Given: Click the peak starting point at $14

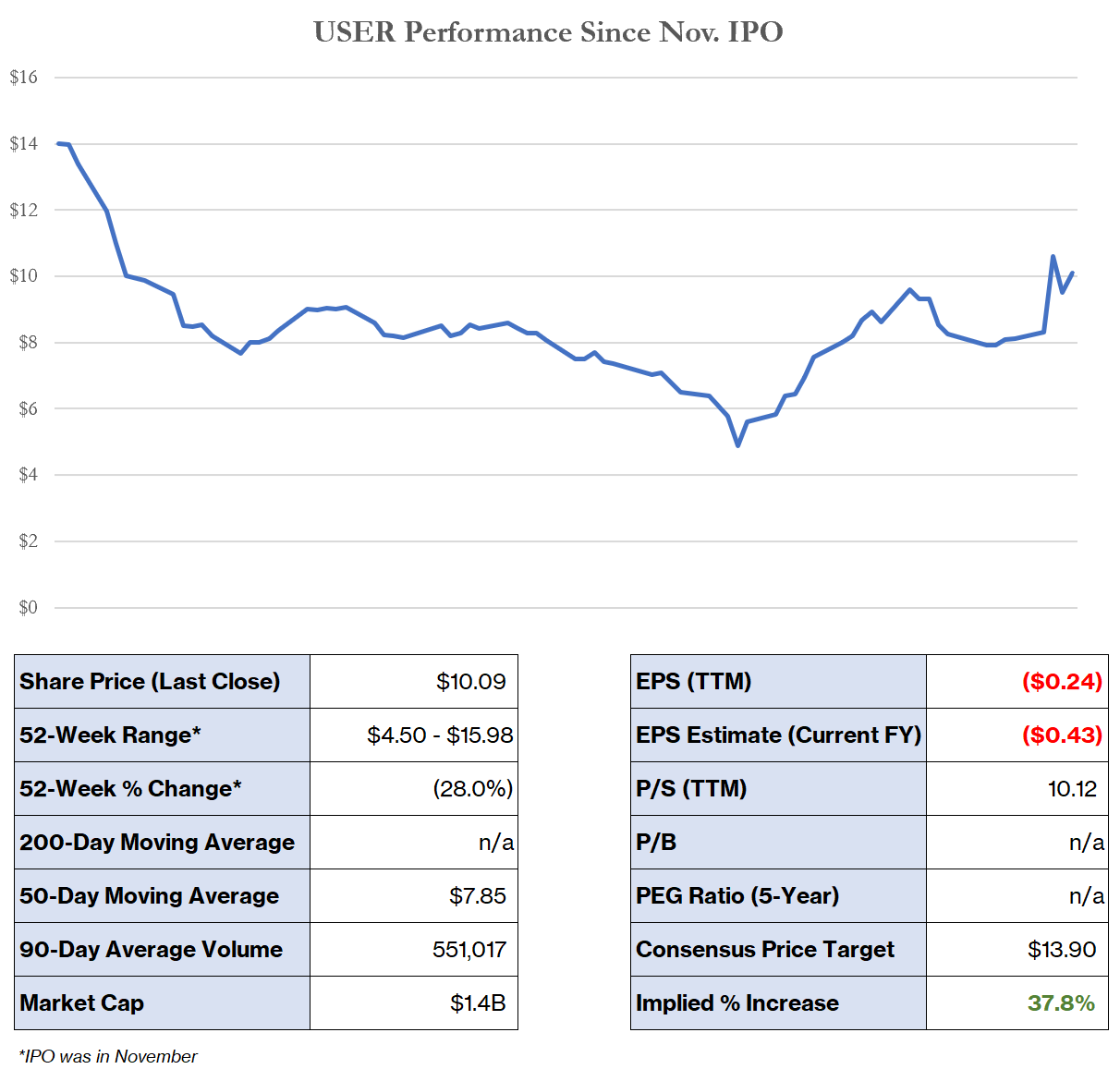Looking at the screenshot, I should pos(63,143).
